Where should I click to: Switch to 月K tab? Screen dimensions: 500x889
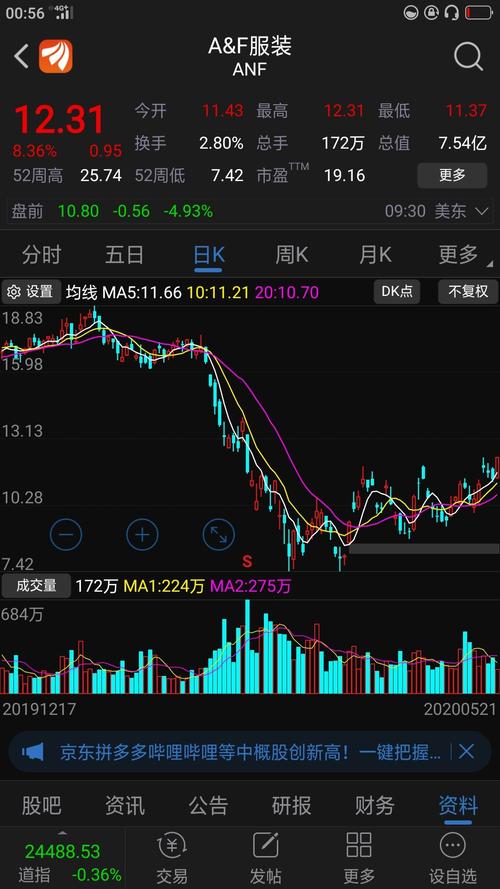click(x=375, y=255)
